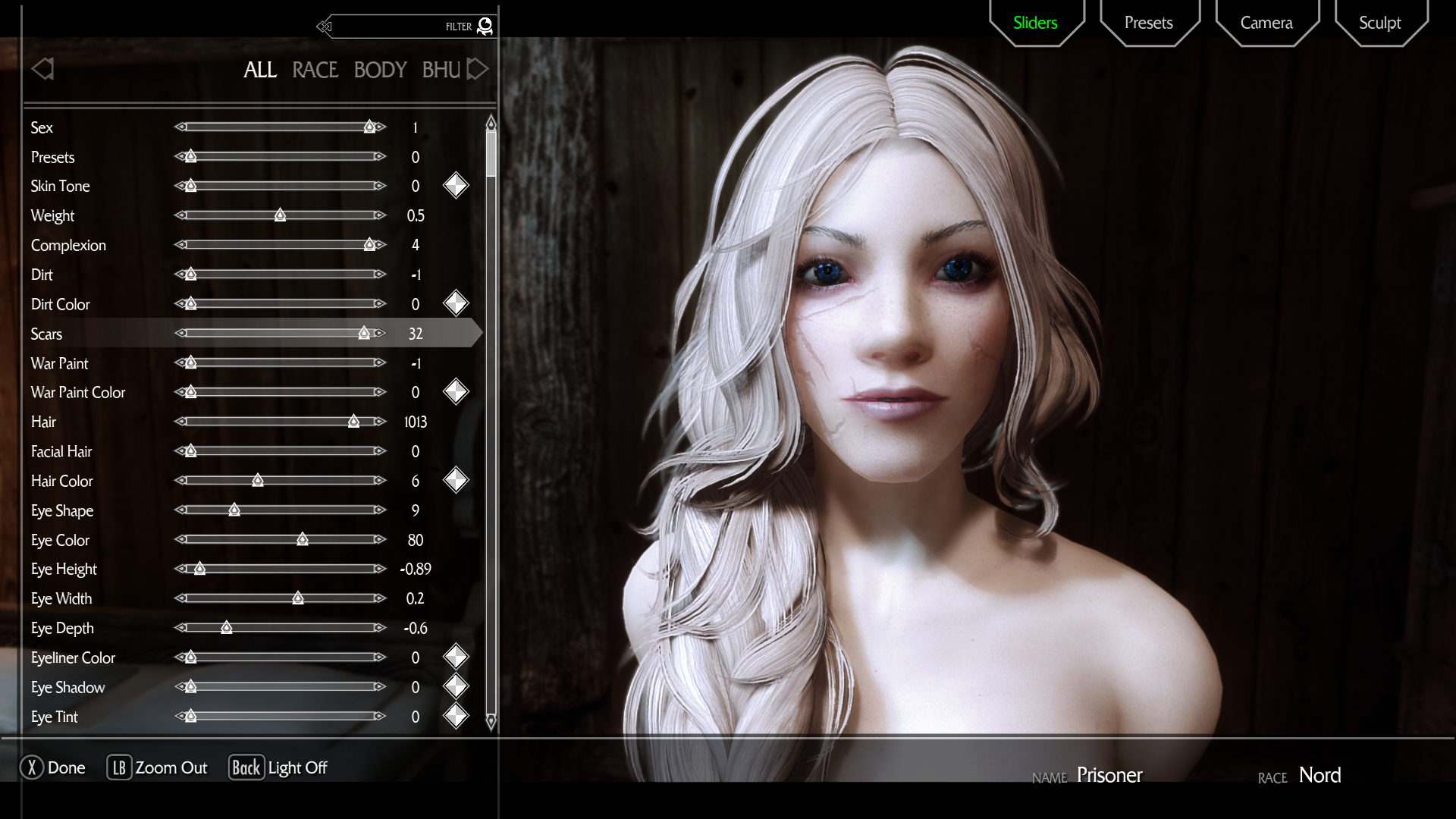Select the Dirt Color row label
The image size is (1456, 819).
[60, 304]
